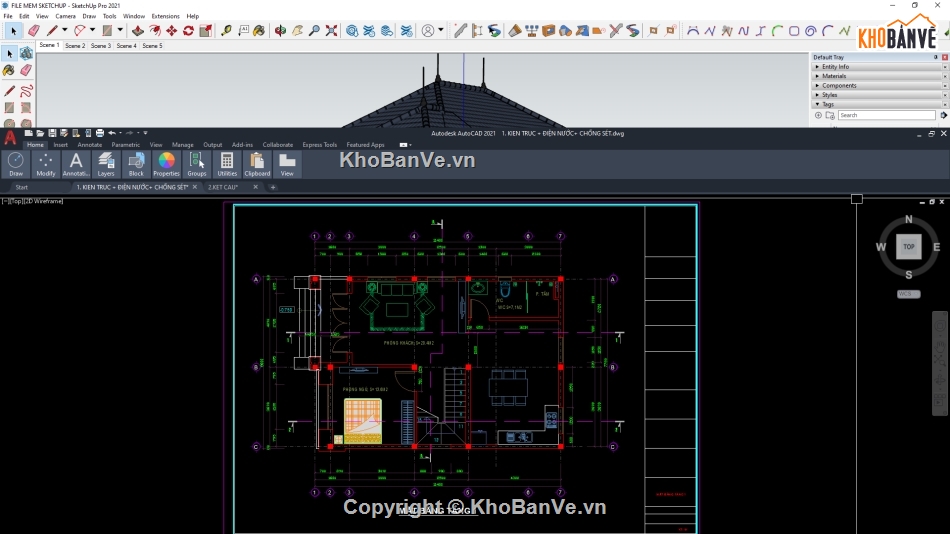
Task: Open Tags panel details arrow button
Action: pyautogui.click(x=943, y=115)
